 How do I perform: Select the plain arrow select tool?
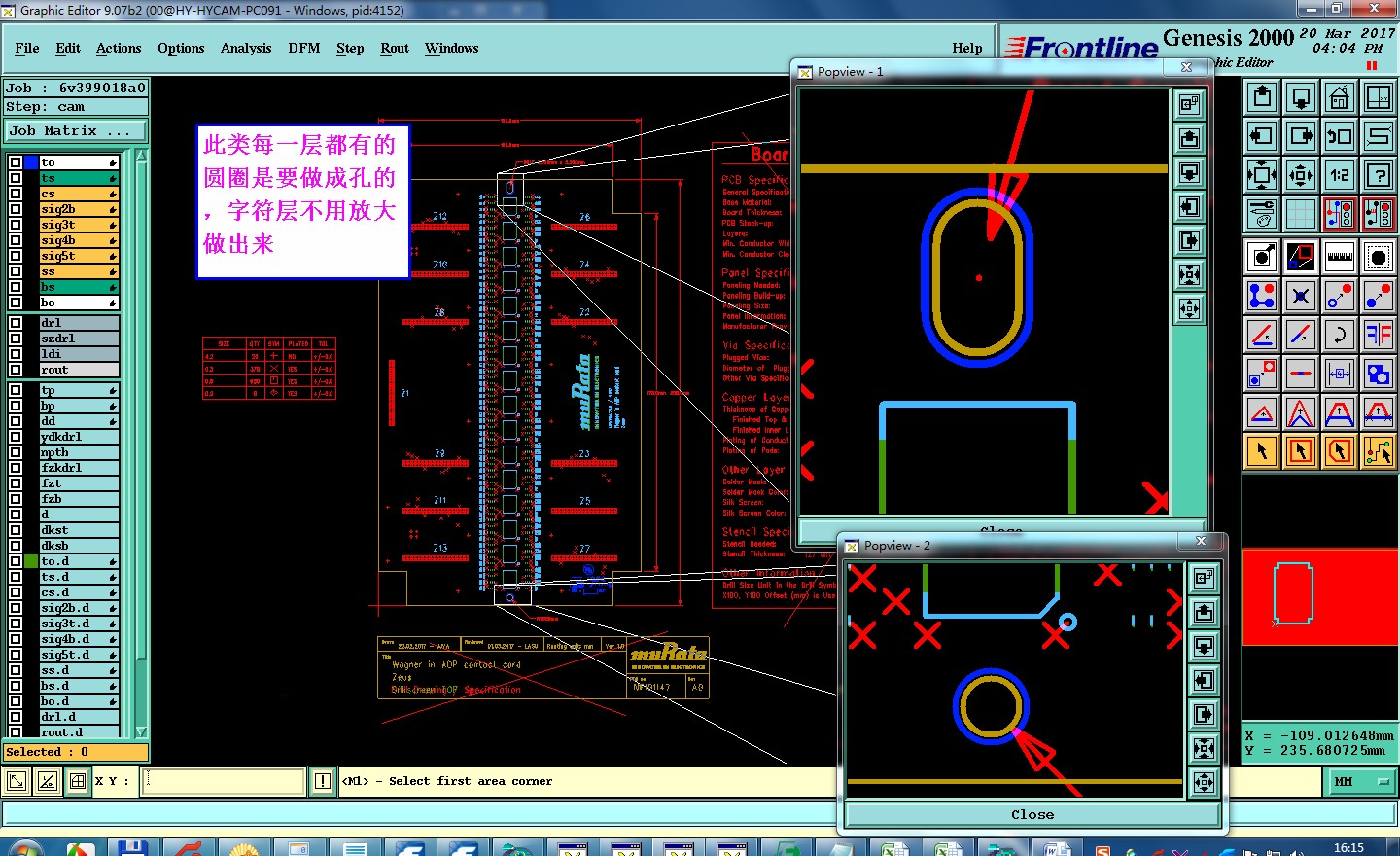click(x=1262, y=451)
